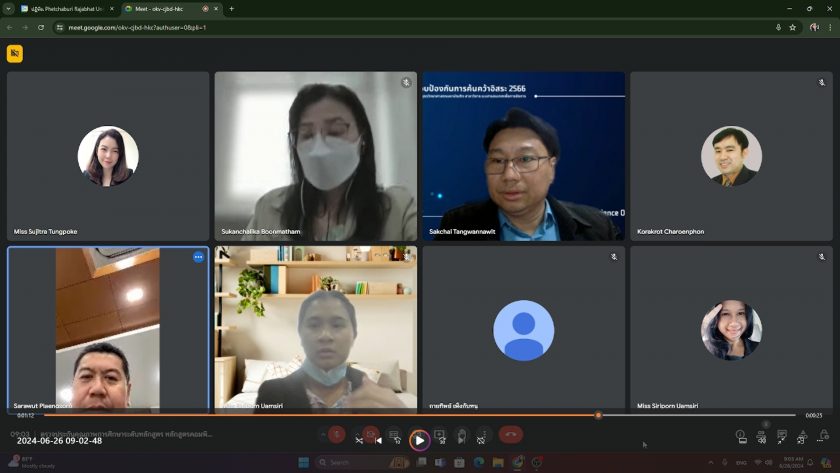Click the Chrome three-dot menu

pos(831,27)
